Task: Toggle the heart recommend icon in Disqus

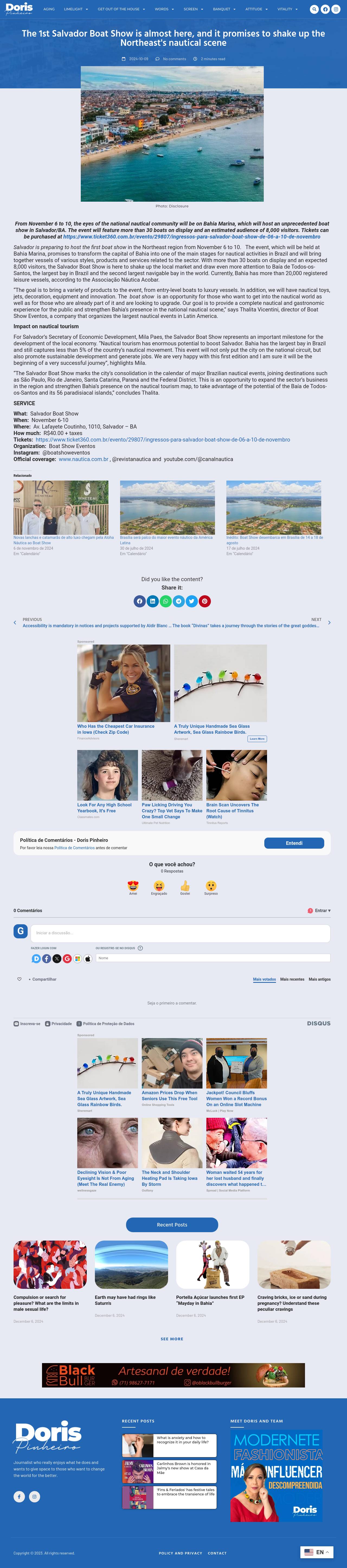Action: coord(19,979)
